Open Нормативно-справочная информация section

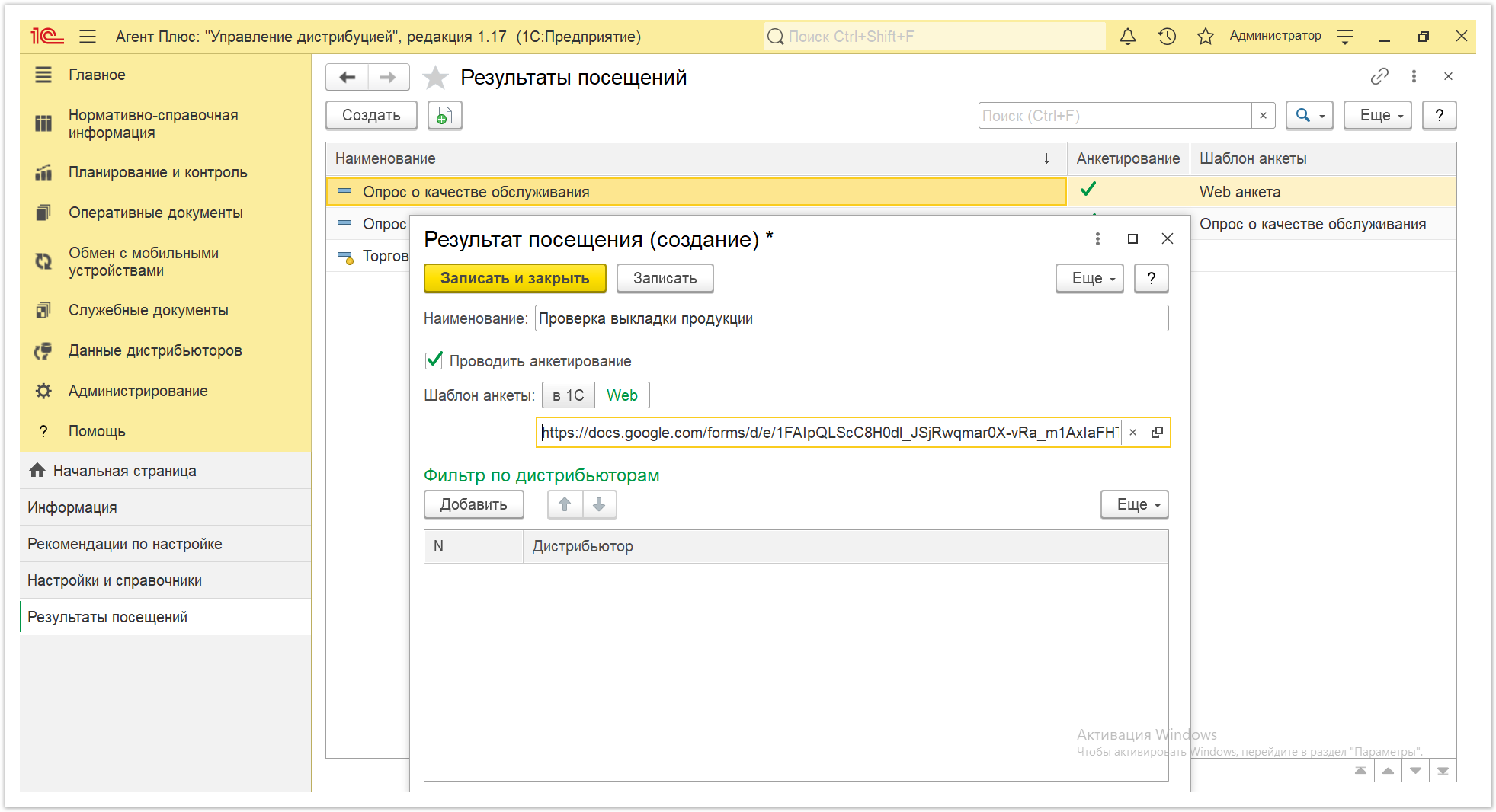coord(153,123)
